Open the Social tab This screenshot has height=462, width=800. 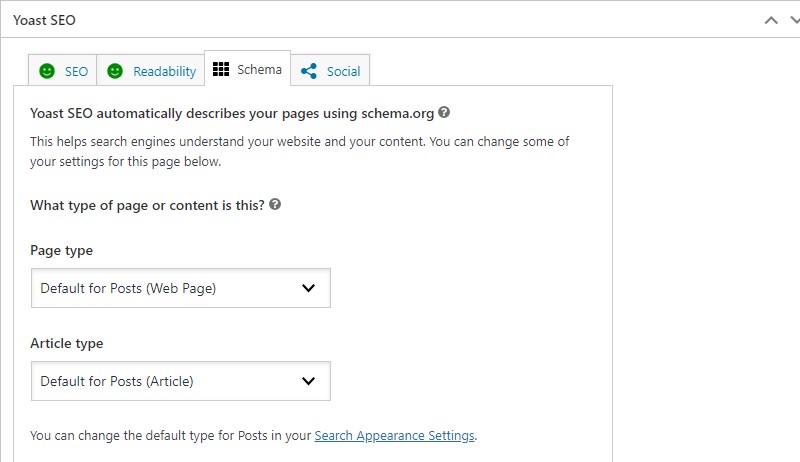pyautogui.click(x=330, y=70)
